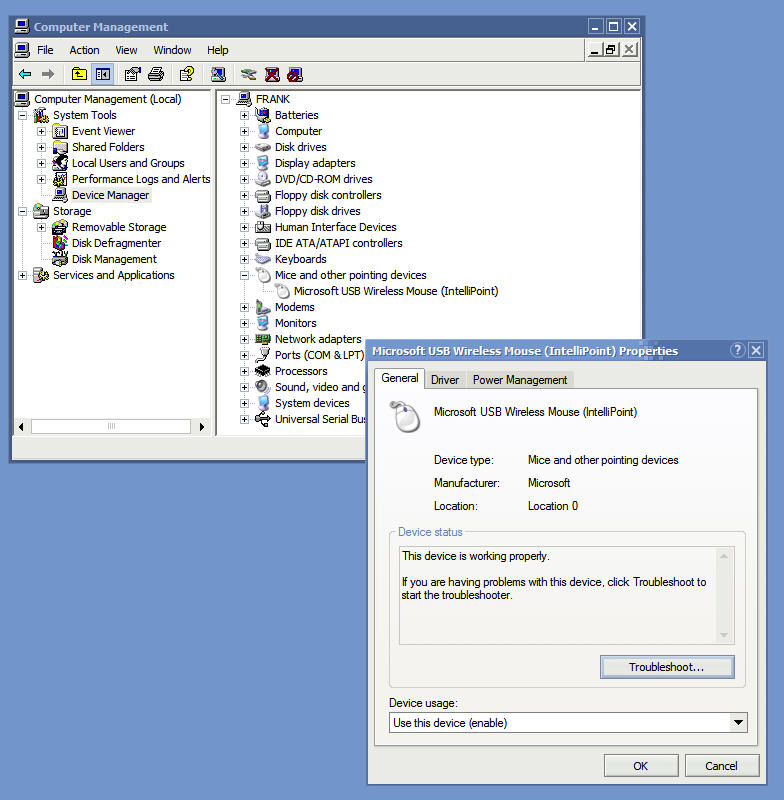Open the File menu
The image size is (784, 800).
(x=45, y=50)
